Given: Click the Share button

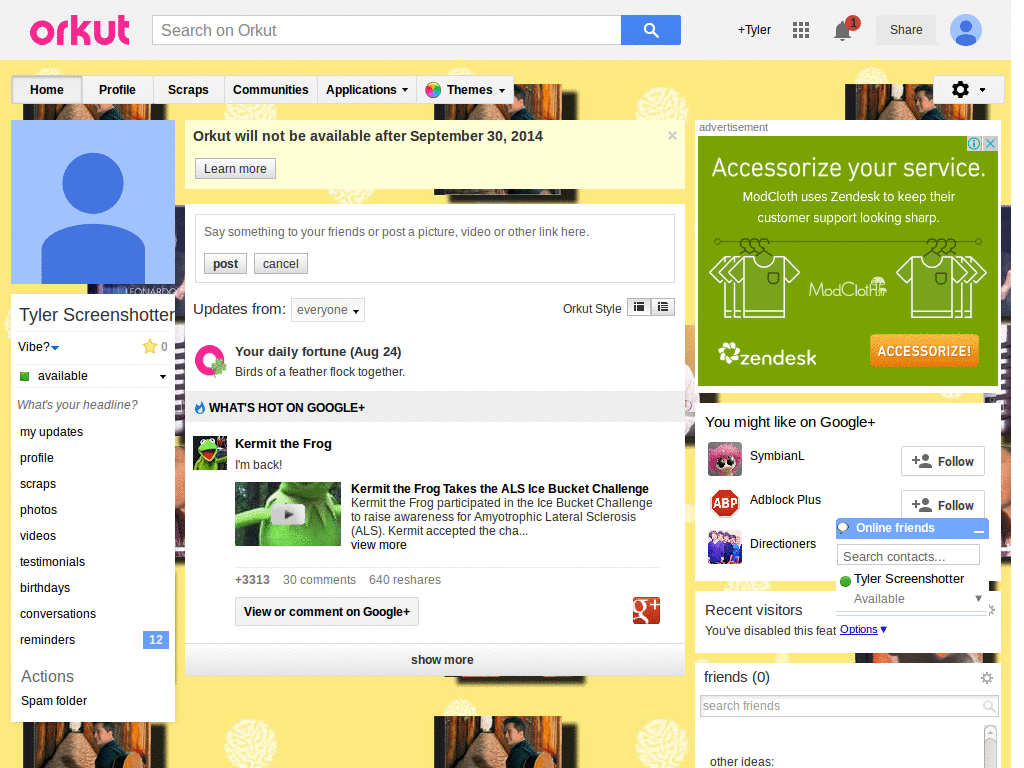Looking at the screenshot, I should tap(906, 30).
